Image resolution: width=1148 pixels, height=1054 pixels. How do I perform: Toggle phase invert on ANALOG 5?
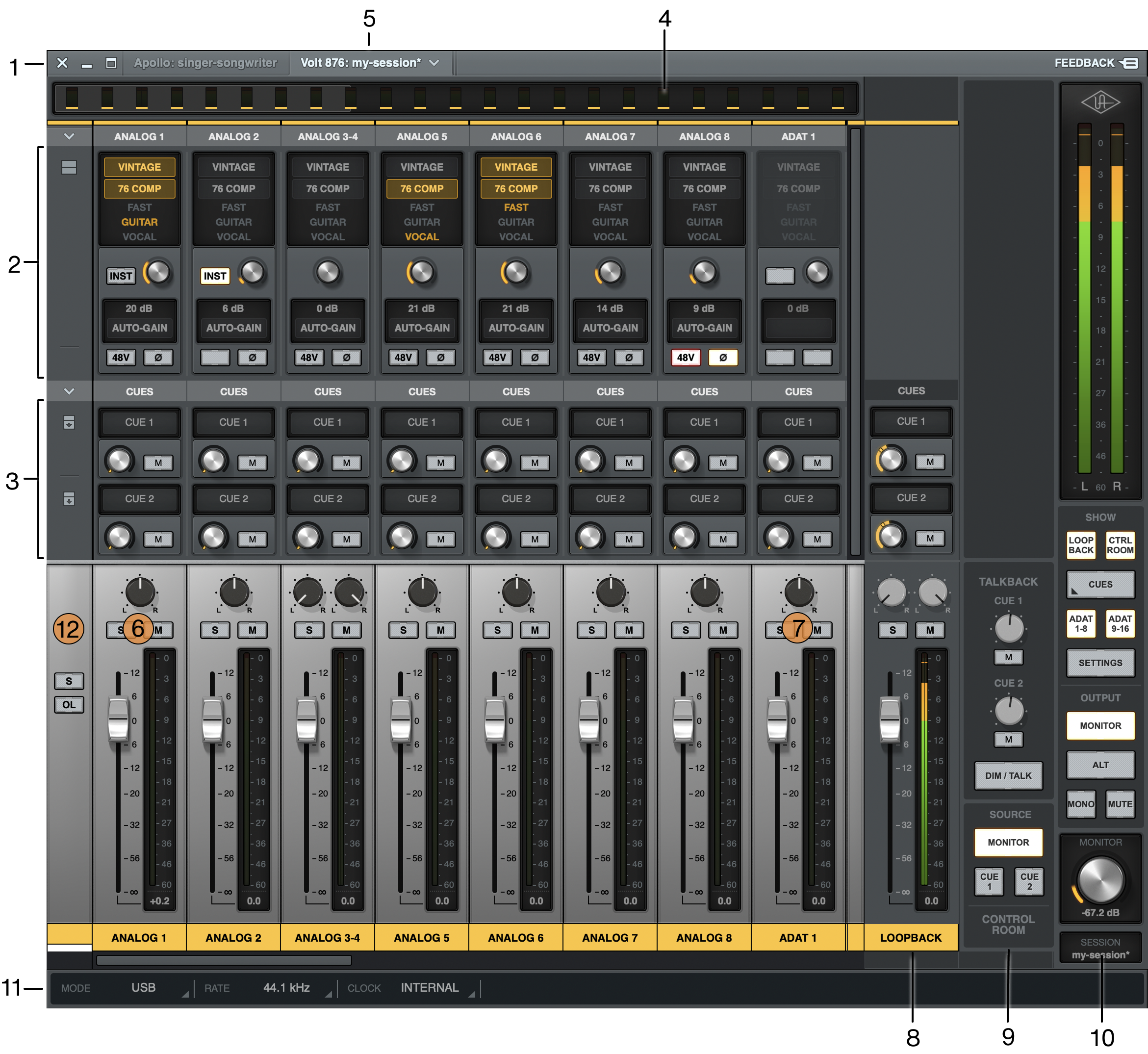440,358
